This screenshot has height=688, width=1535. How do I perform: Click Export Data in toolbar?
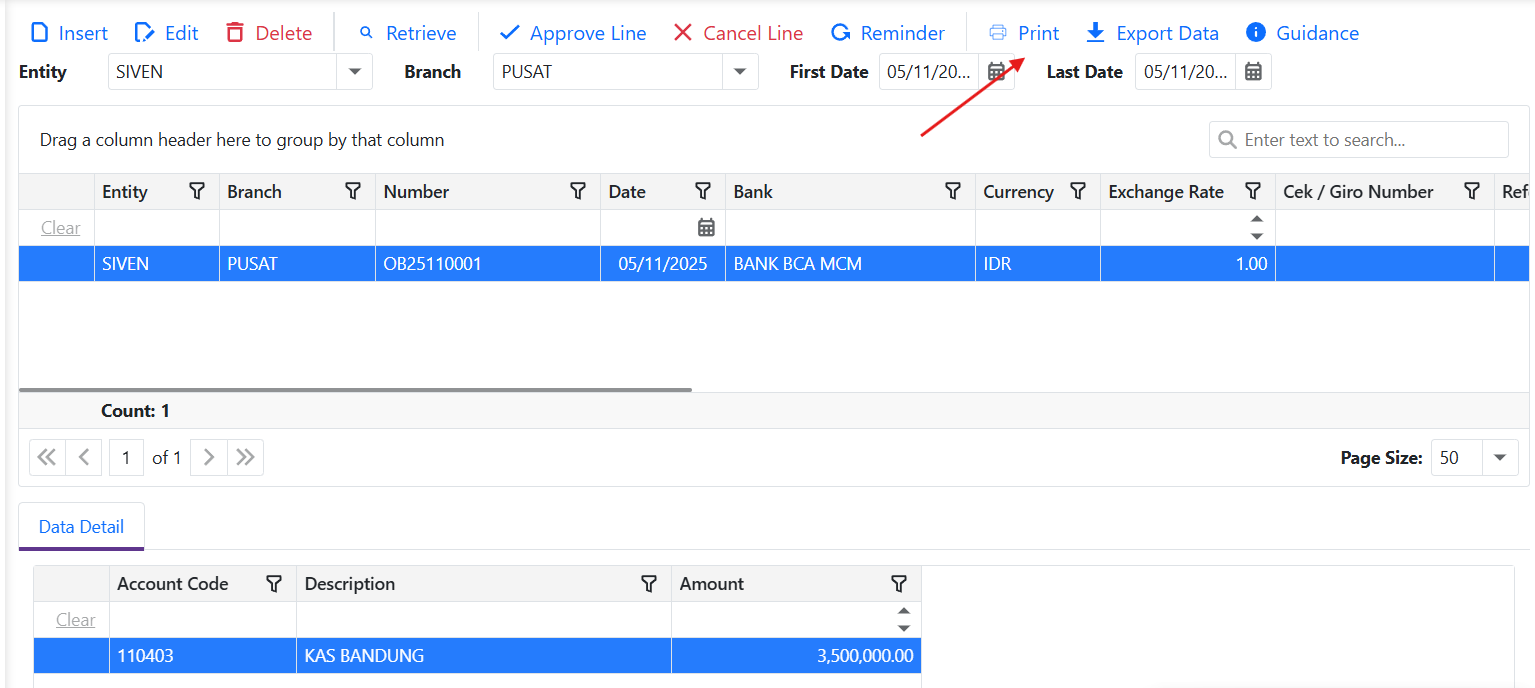pos(1152,33)
